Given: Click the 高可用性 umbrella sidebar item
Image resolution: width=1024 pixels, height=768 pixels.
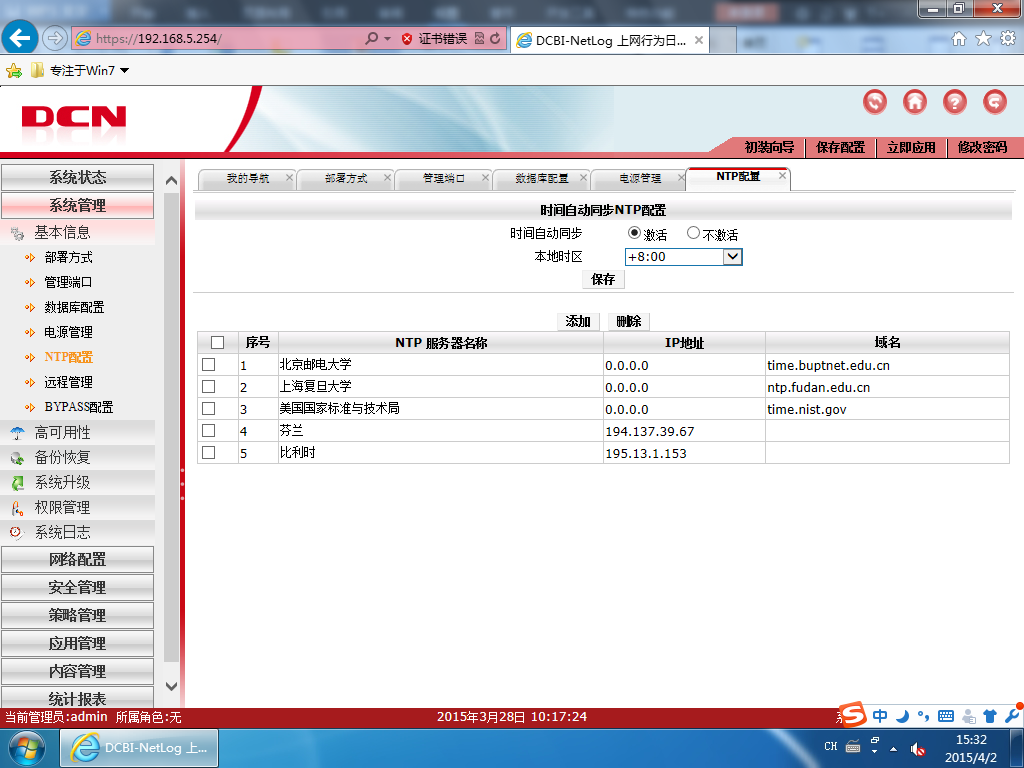Looking at the screenshot, I should tap(77, 432).
